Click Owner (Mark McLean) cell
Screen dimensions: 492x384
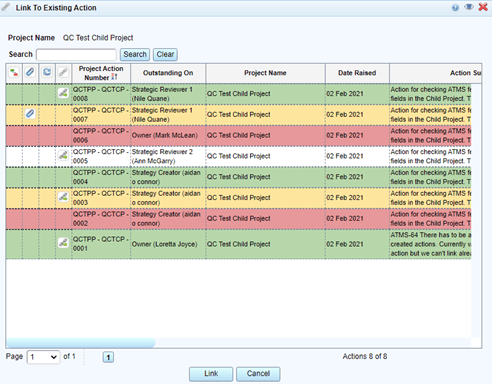pyautogui.click(x=168, y=135)
